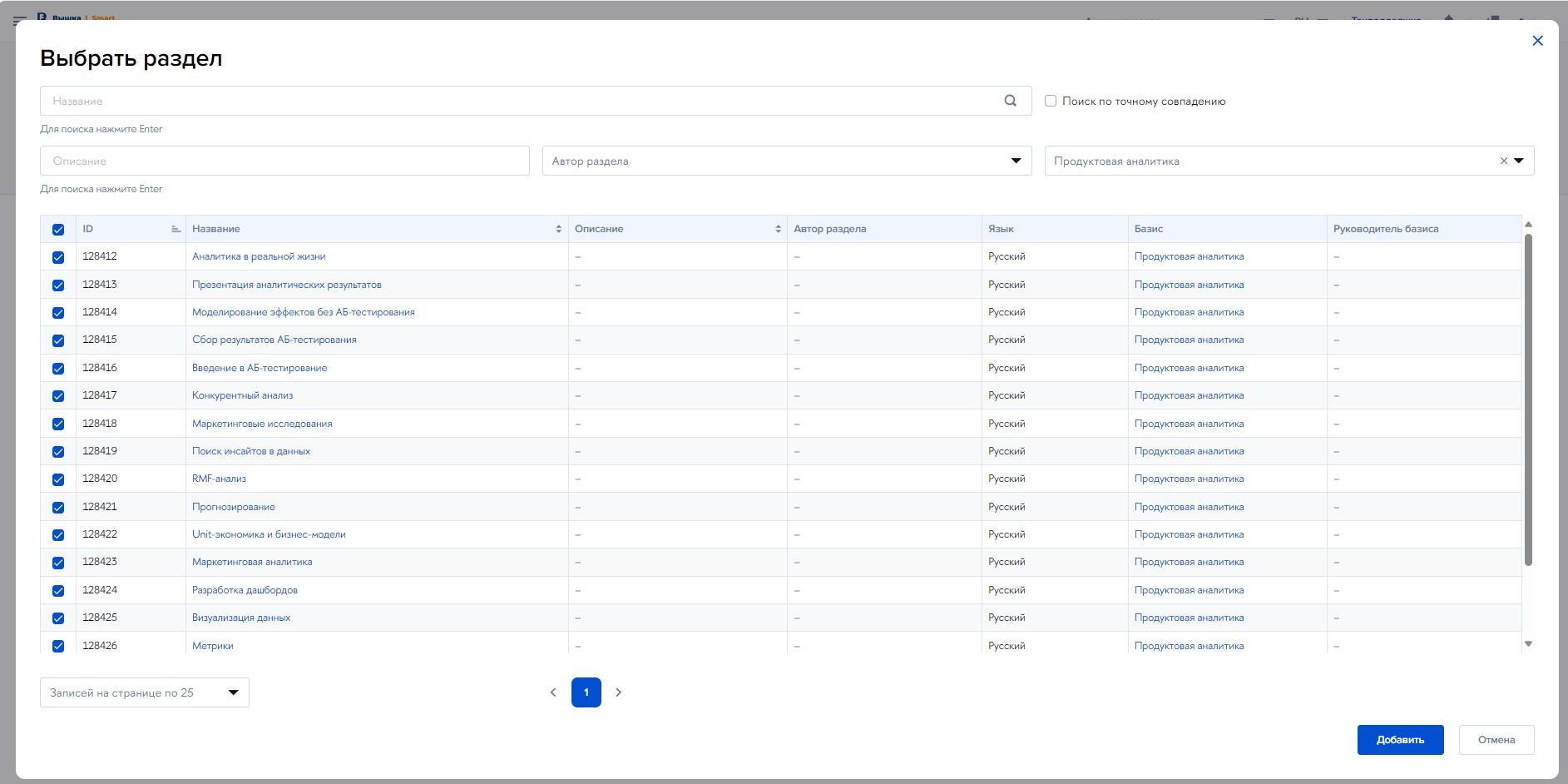The width and height of the screenshot is (1568, 784).
Task: Open the Маркетинговые исследования link
Action: (262, 424)
